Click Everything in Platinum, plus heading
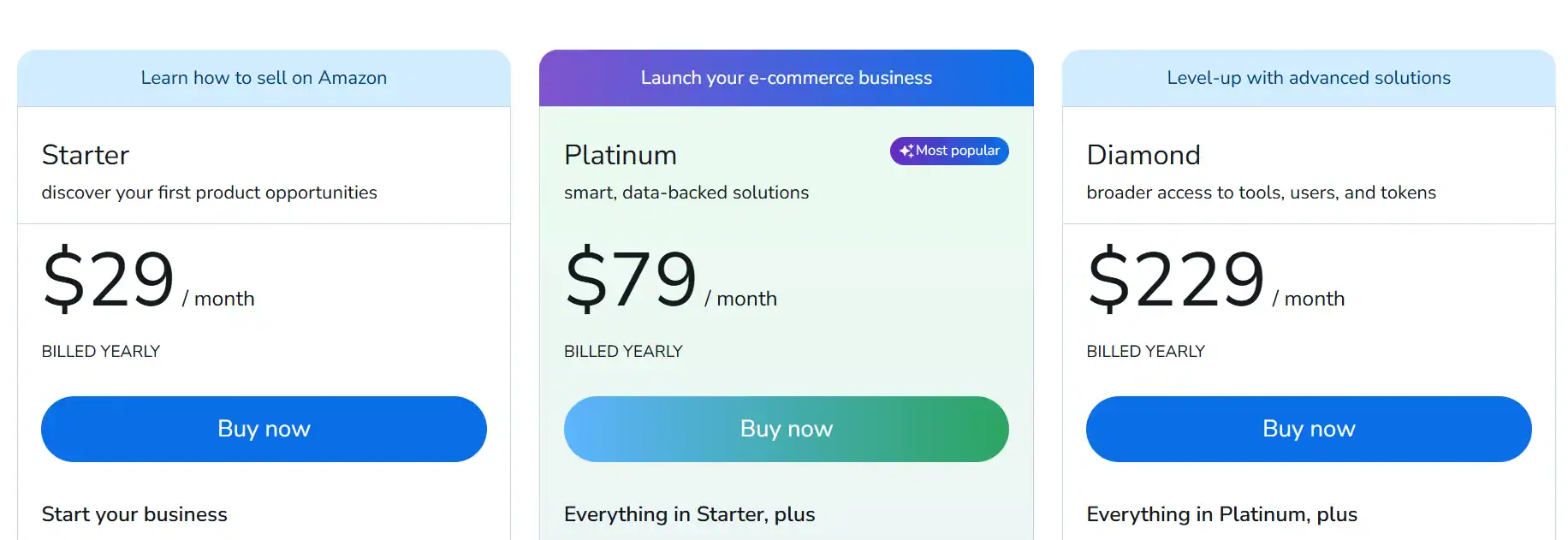 [1222, 514]
